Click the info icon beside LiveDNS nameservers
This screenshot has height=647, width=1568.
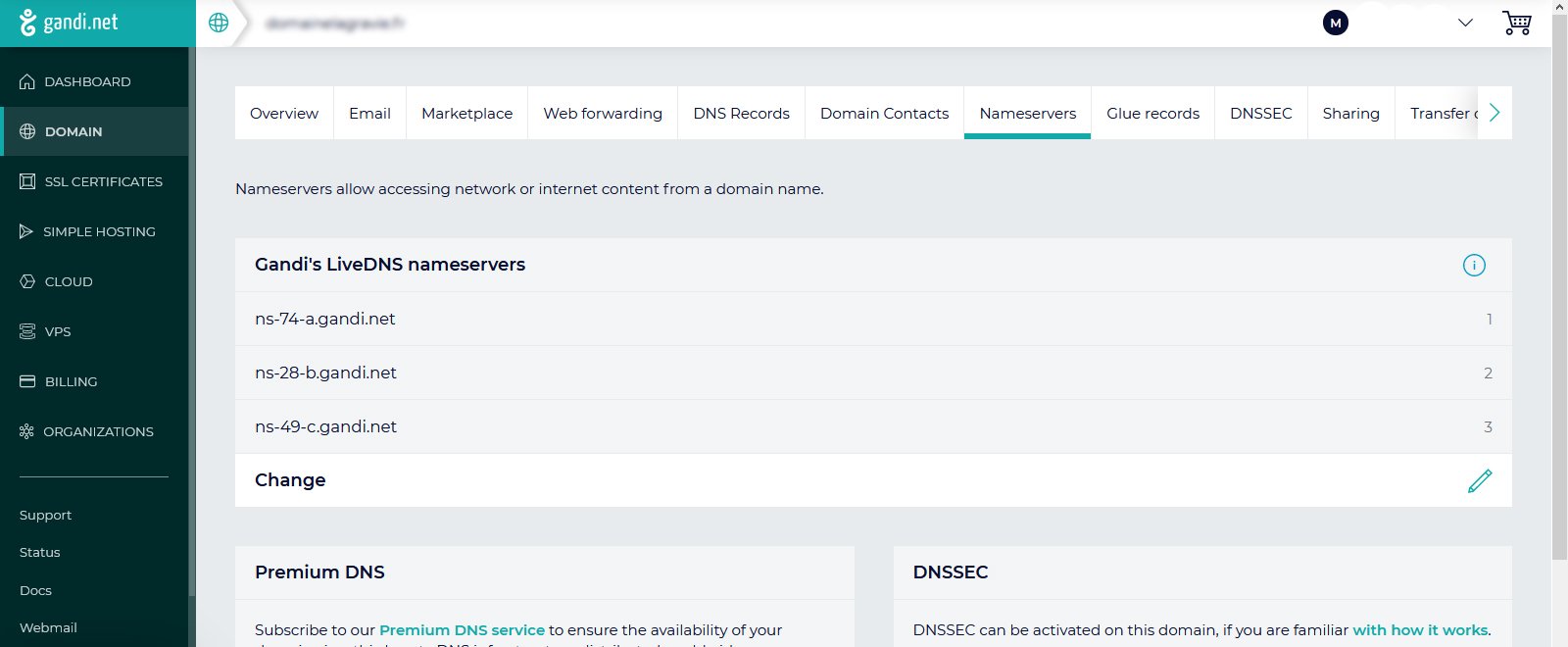(1473, 265)
